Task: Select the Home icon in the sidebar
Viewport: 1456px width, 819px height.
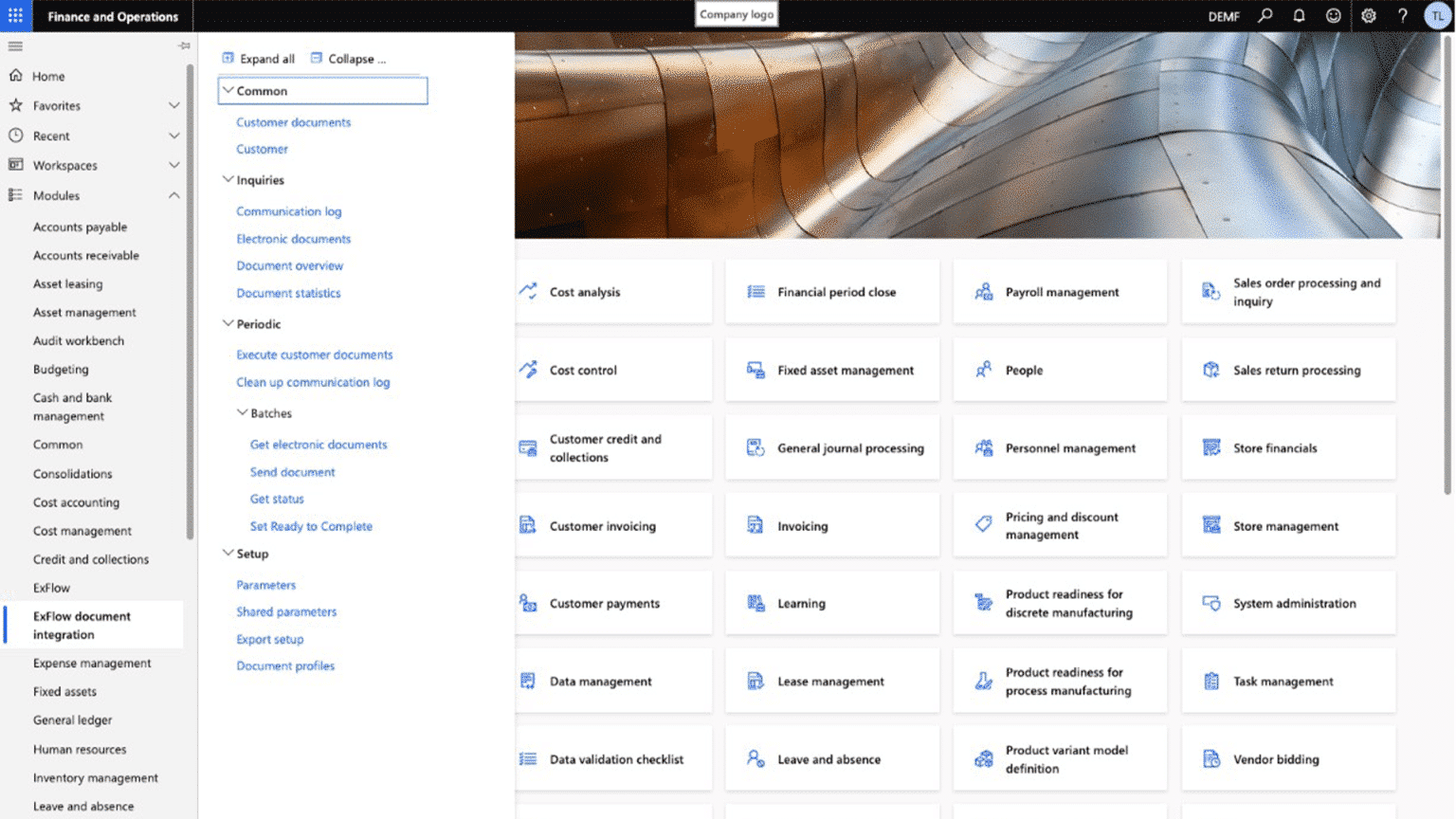Action: coord(17,75)
